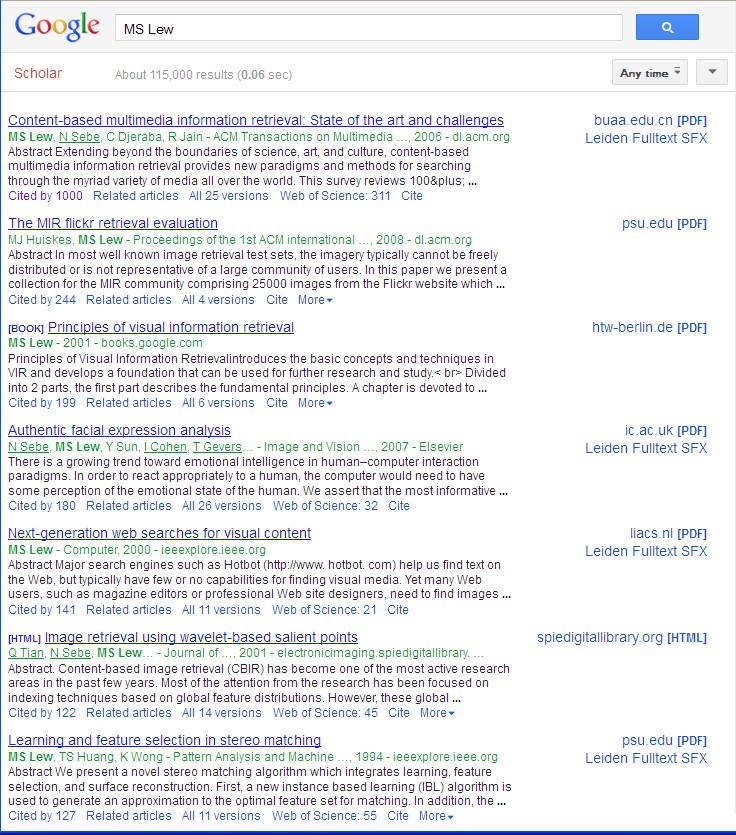Click Leiden Fulltext SFX under ic.ac.uk
The image size is (736, 835).
click(646, 448)
